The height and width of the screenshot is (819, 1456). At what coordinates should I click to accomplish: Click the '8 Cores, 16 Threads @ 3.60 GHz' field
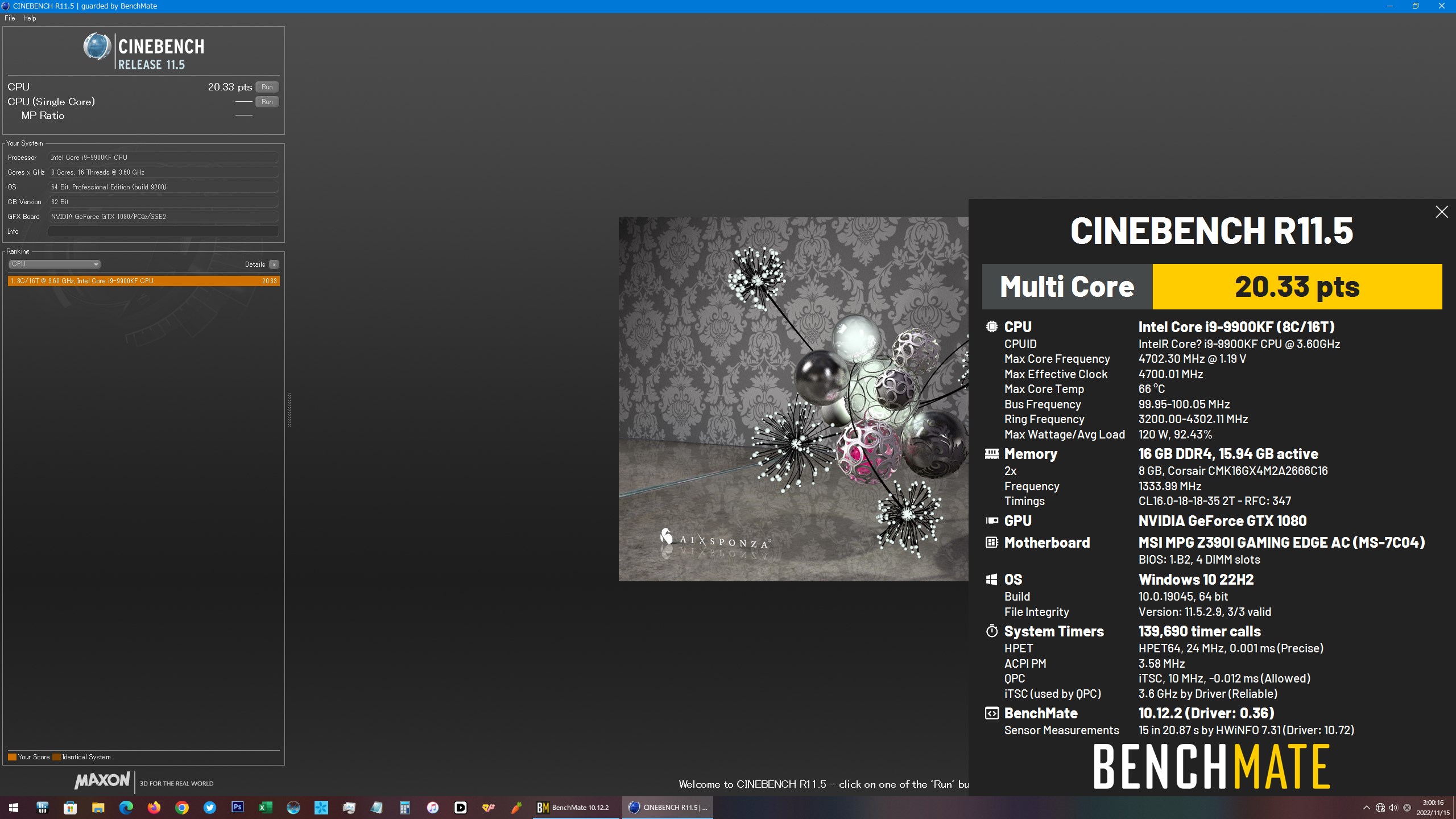point(163,172)
